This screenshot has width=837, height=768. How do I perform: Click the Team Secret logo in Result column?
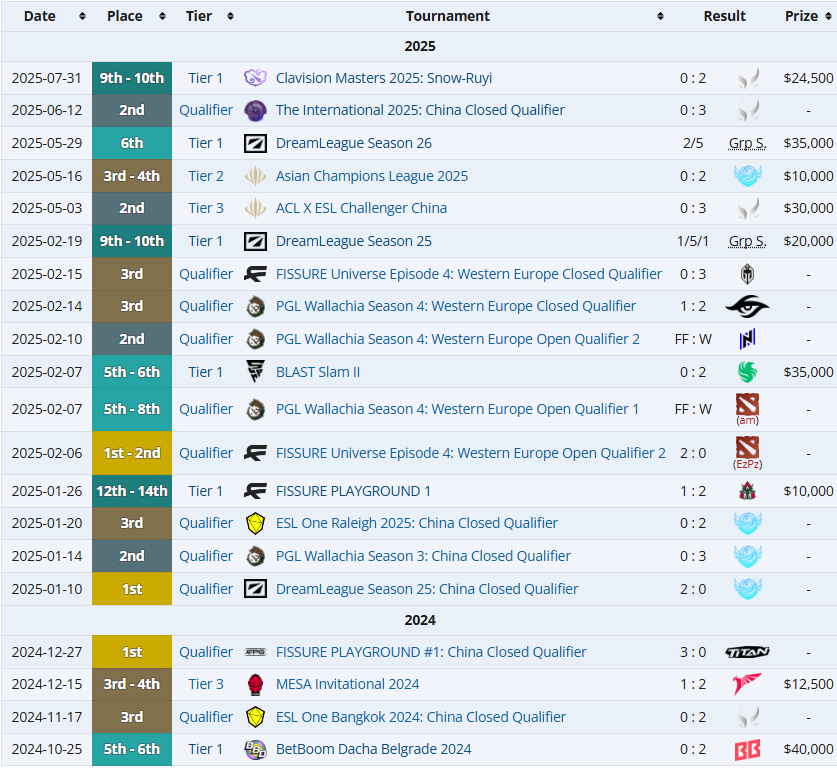(x=747, y=306)
